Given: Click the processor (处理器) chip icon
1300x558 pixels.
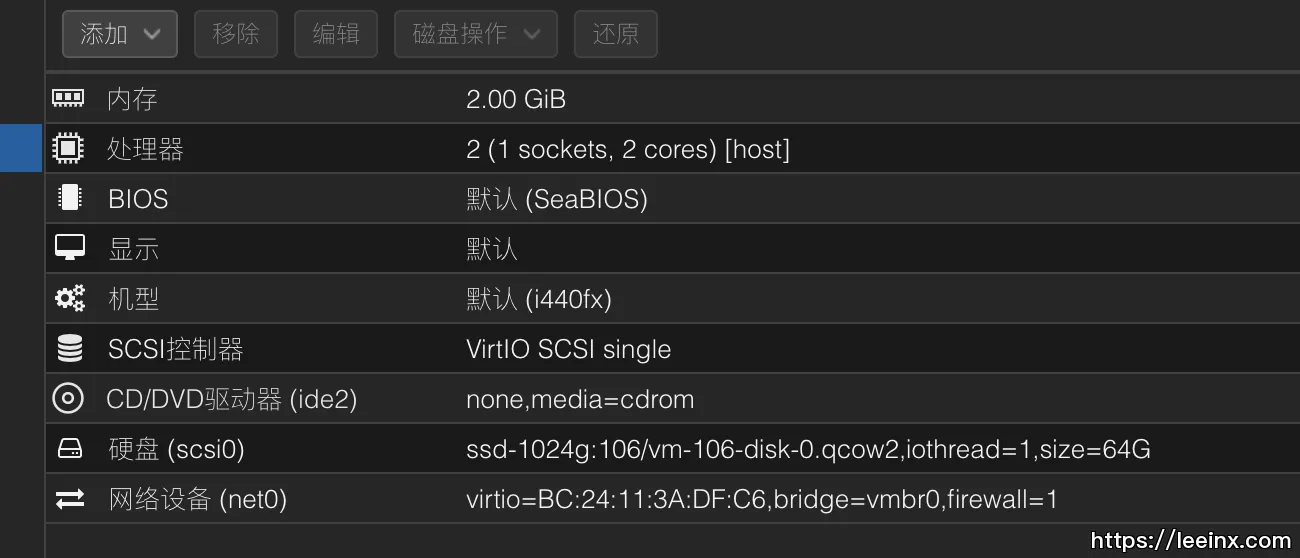Looking at the screenshot, I should point(68,149).
